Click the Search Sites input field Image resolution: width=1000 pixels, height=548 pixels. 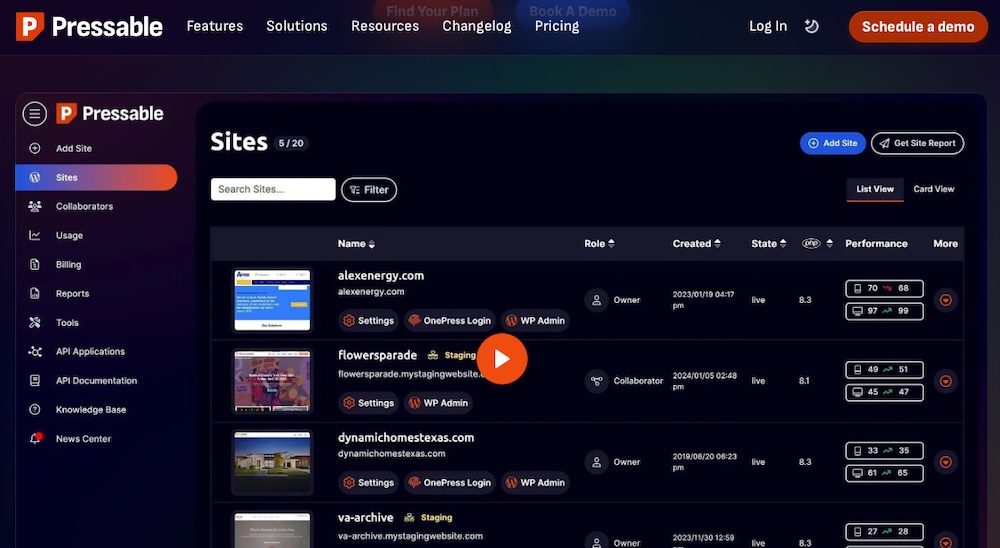click(x=273, y=189)
